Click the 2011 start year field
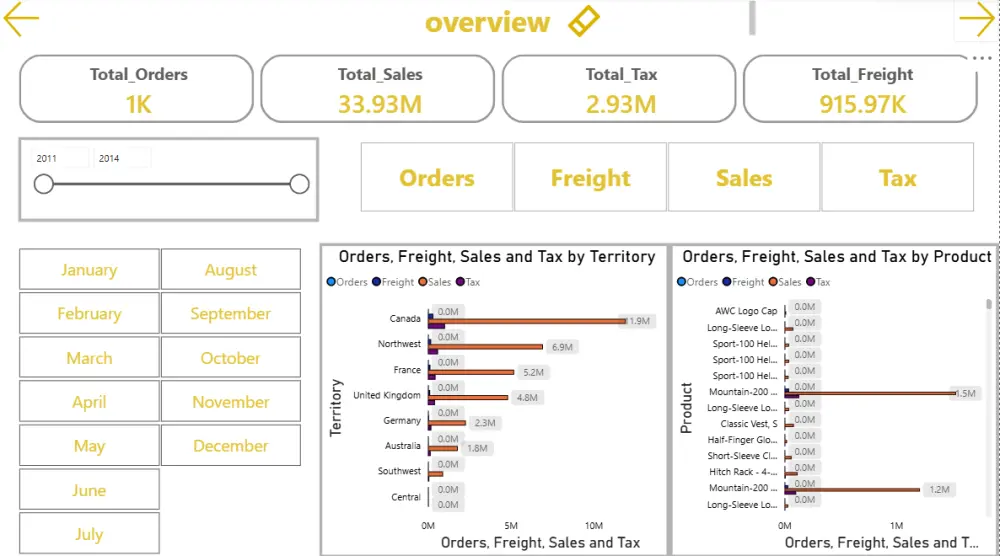This screenshot has width=1000, height=556. click(x=60, y=158)
